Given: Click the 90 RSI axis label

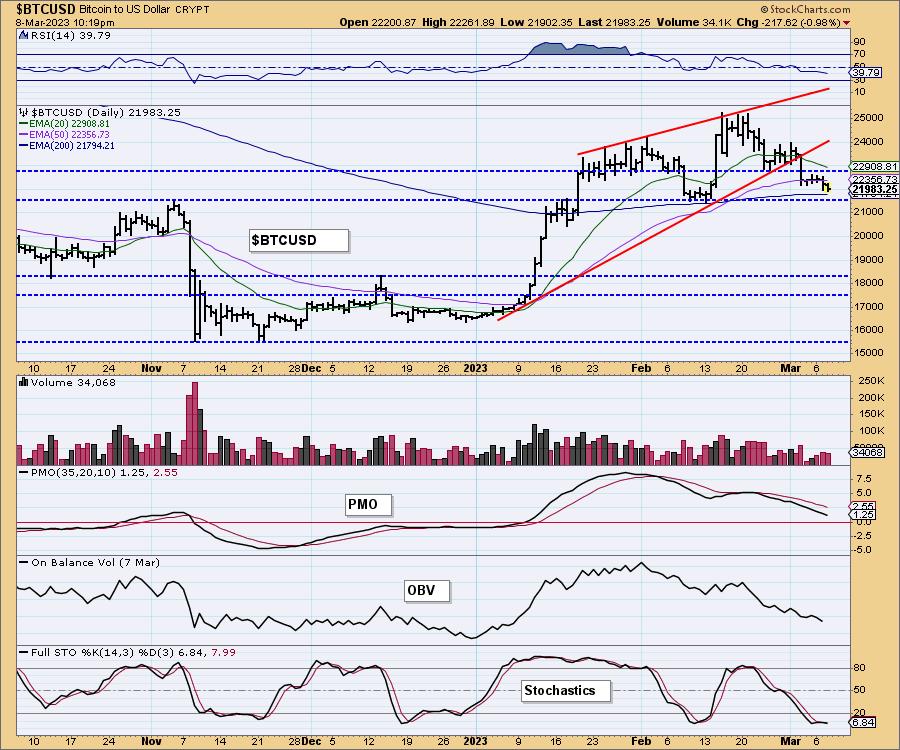Looking at the screenshot, I should [x=860, y=41].
